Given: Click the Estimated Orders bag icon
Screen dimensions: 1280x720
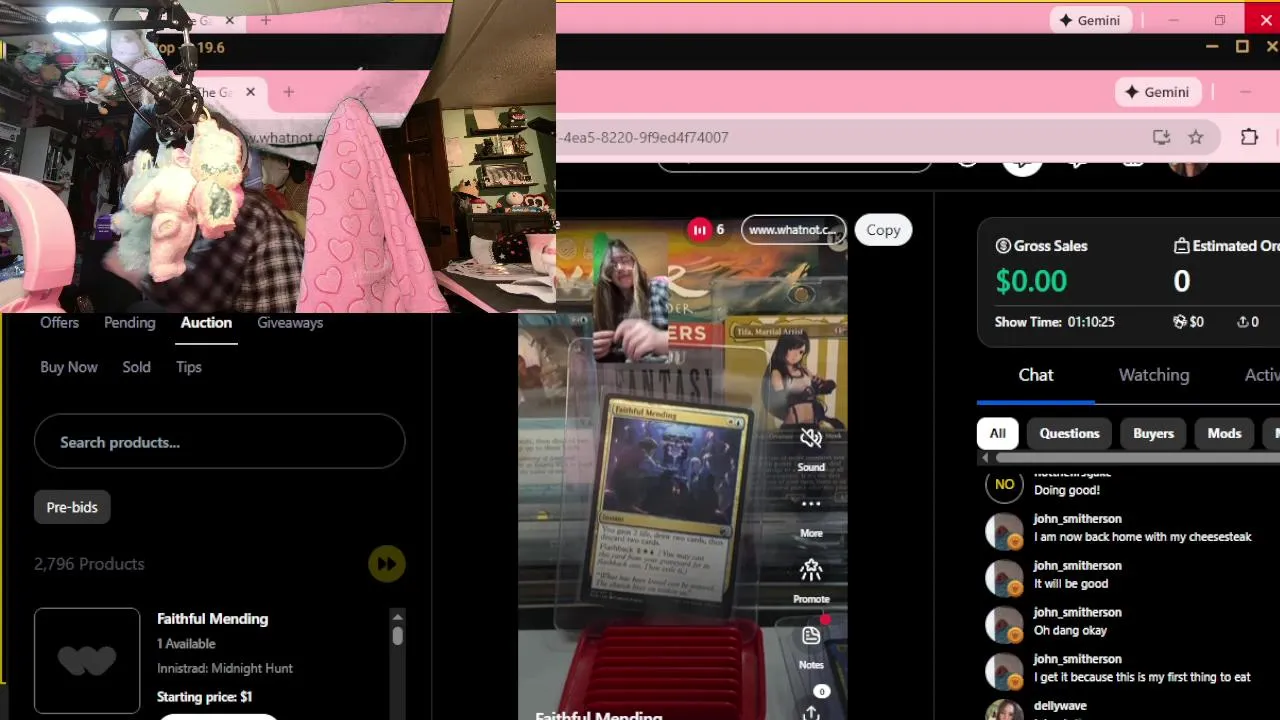Looking at the screenshot, I should click(1181, 246).
